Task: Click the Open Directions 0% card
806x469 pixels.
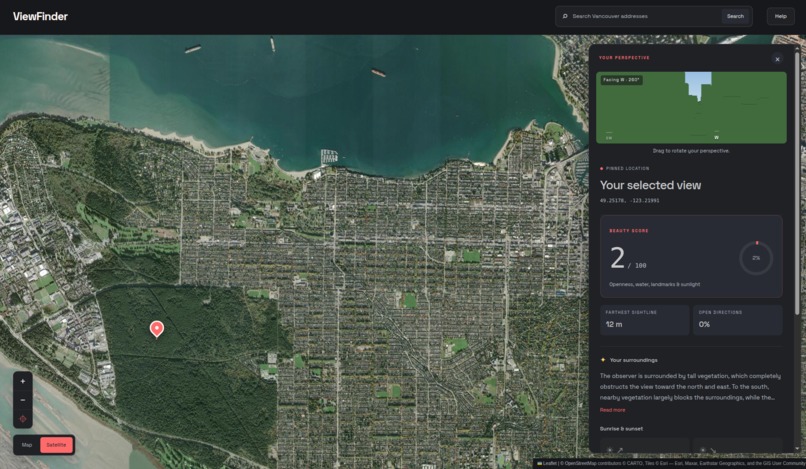Action: click(x=738, y=320)
